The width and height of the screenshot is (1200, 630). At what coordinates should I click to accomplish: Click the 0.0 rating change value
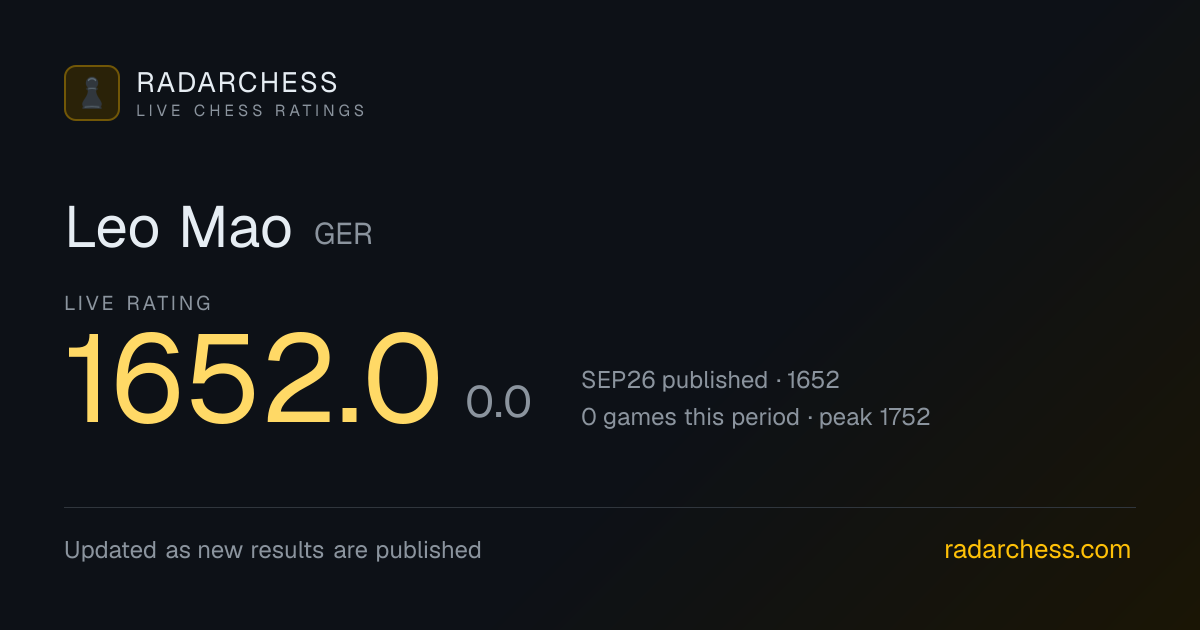(498, 402)
